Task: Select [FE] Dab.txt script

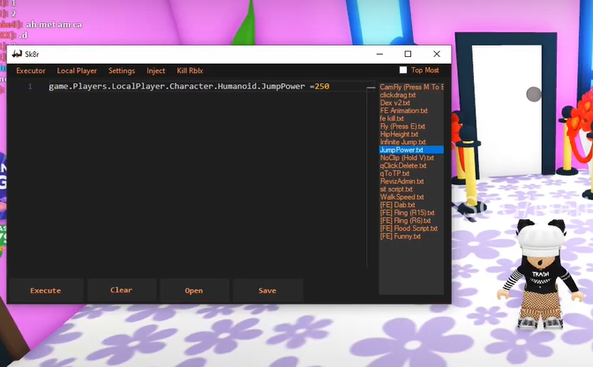Action: 397,205
